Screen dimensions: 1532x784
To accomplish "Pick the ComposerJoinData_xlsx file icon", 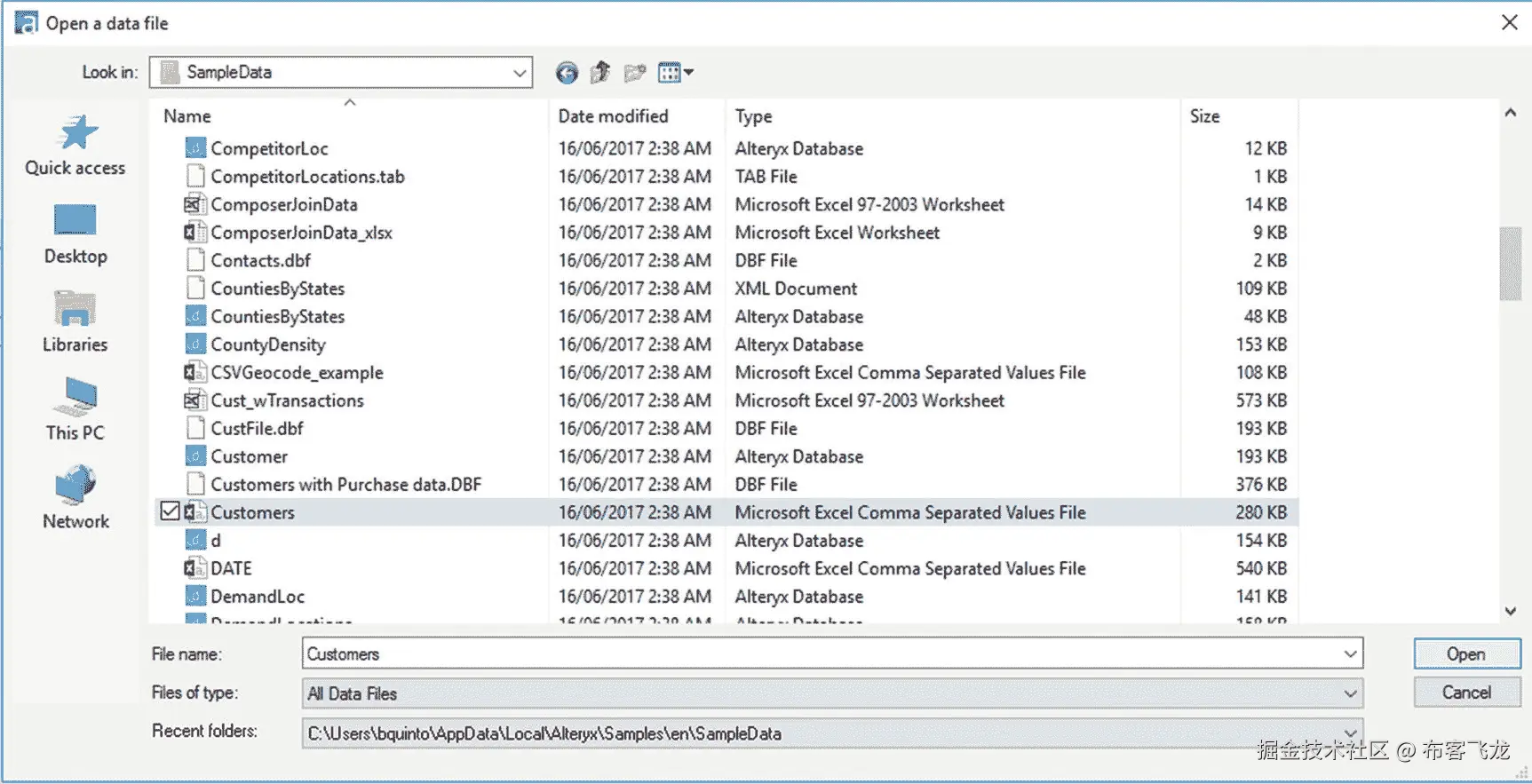I will [195, 232].
